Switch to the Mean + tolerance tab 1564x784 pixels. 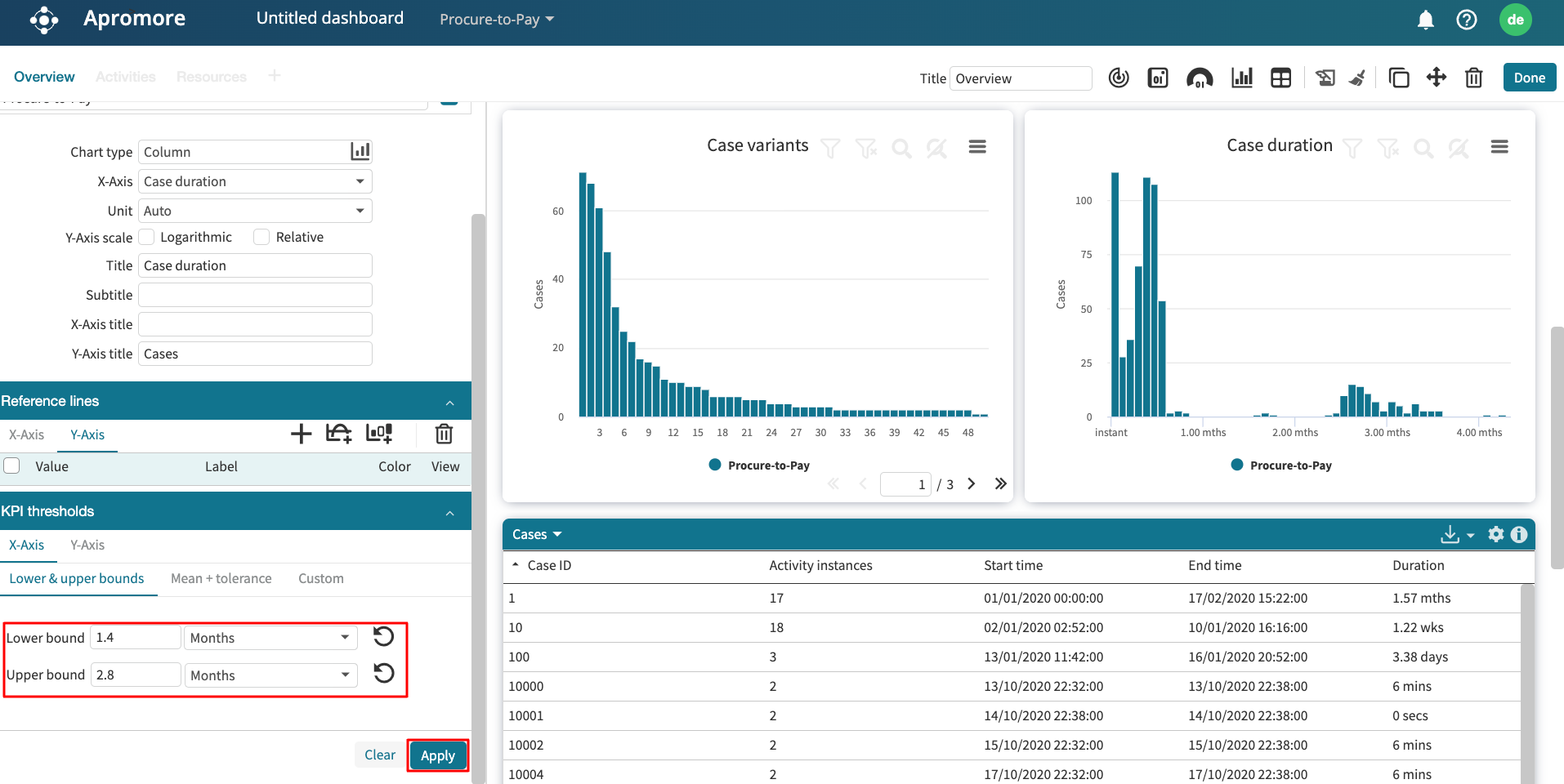pyautogui.click(x=221, y=578)
